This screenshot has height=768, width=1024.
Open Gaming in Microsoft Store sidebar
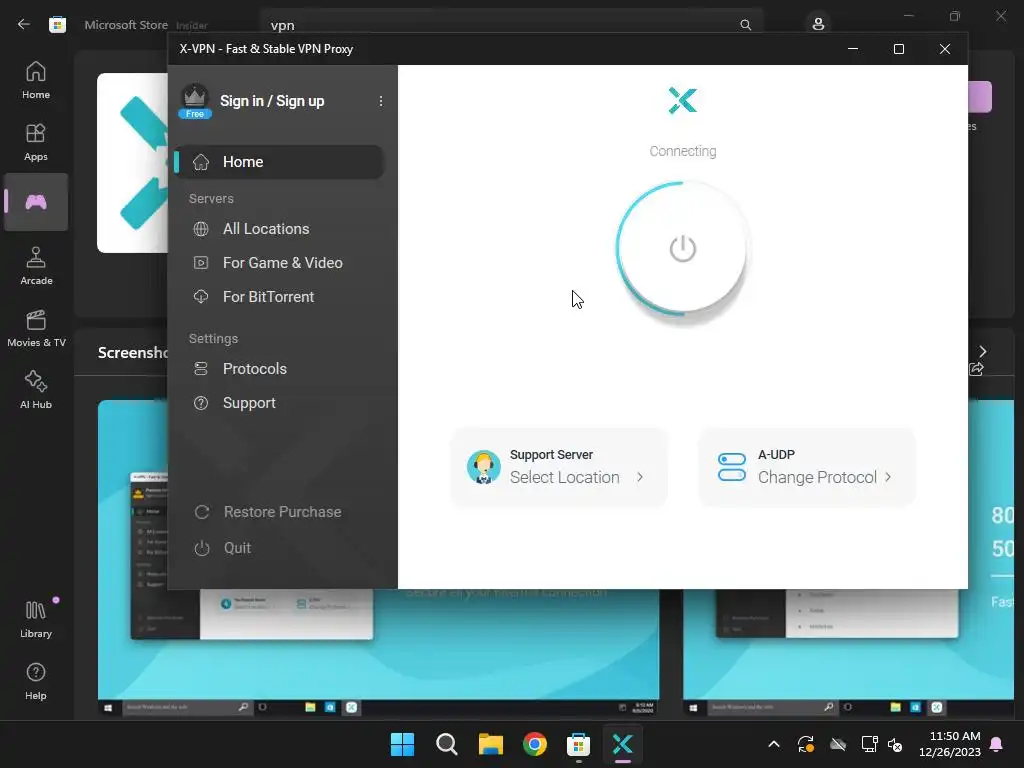(x=36, y=202)
